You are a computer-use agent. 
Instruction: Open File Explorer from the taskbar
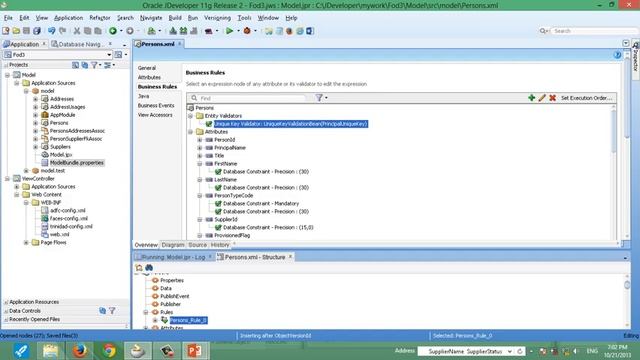pyautogui.click(x=51, y=351)
